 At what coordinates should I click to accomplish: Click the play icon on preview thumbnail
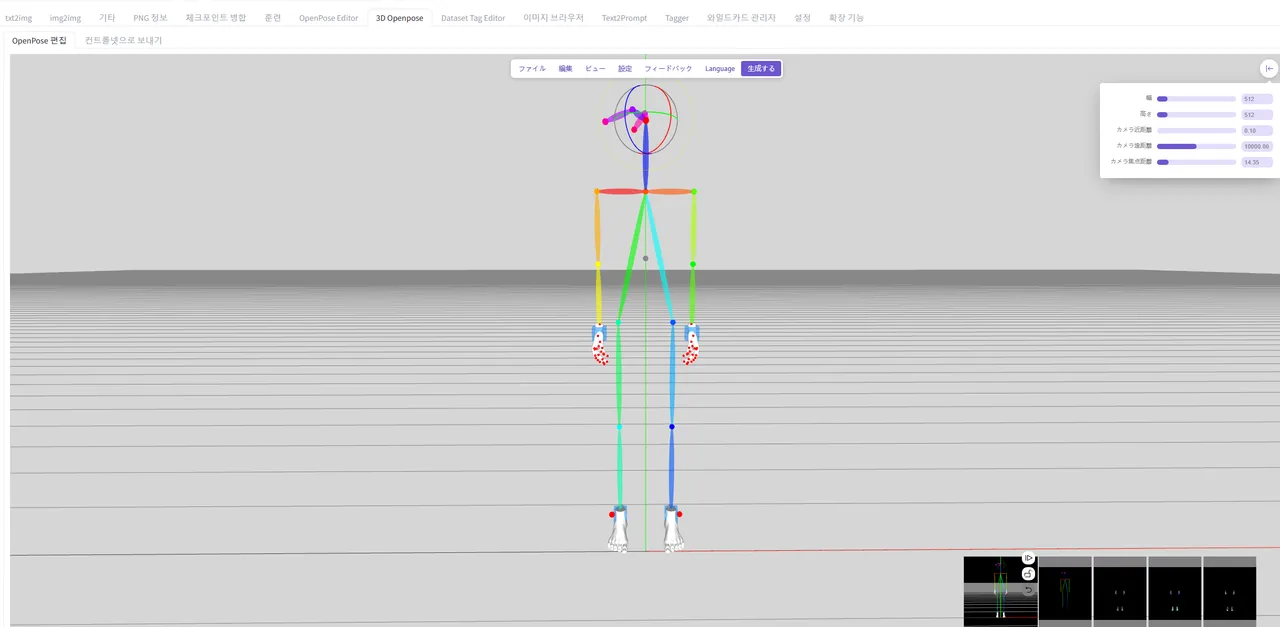(x=1028, y=558)
